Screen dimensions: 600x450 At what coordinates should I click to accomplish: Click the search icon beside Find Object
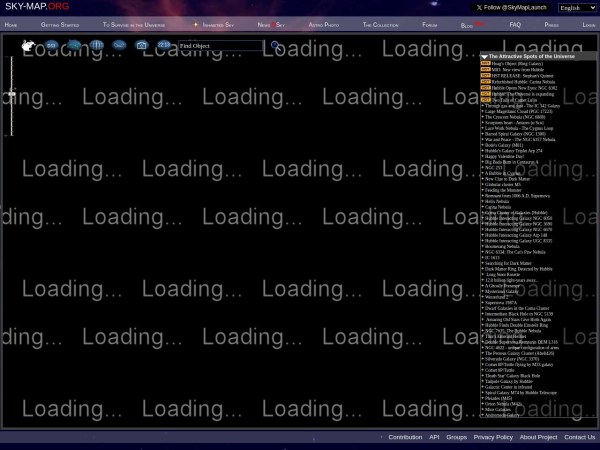[275, 46]
